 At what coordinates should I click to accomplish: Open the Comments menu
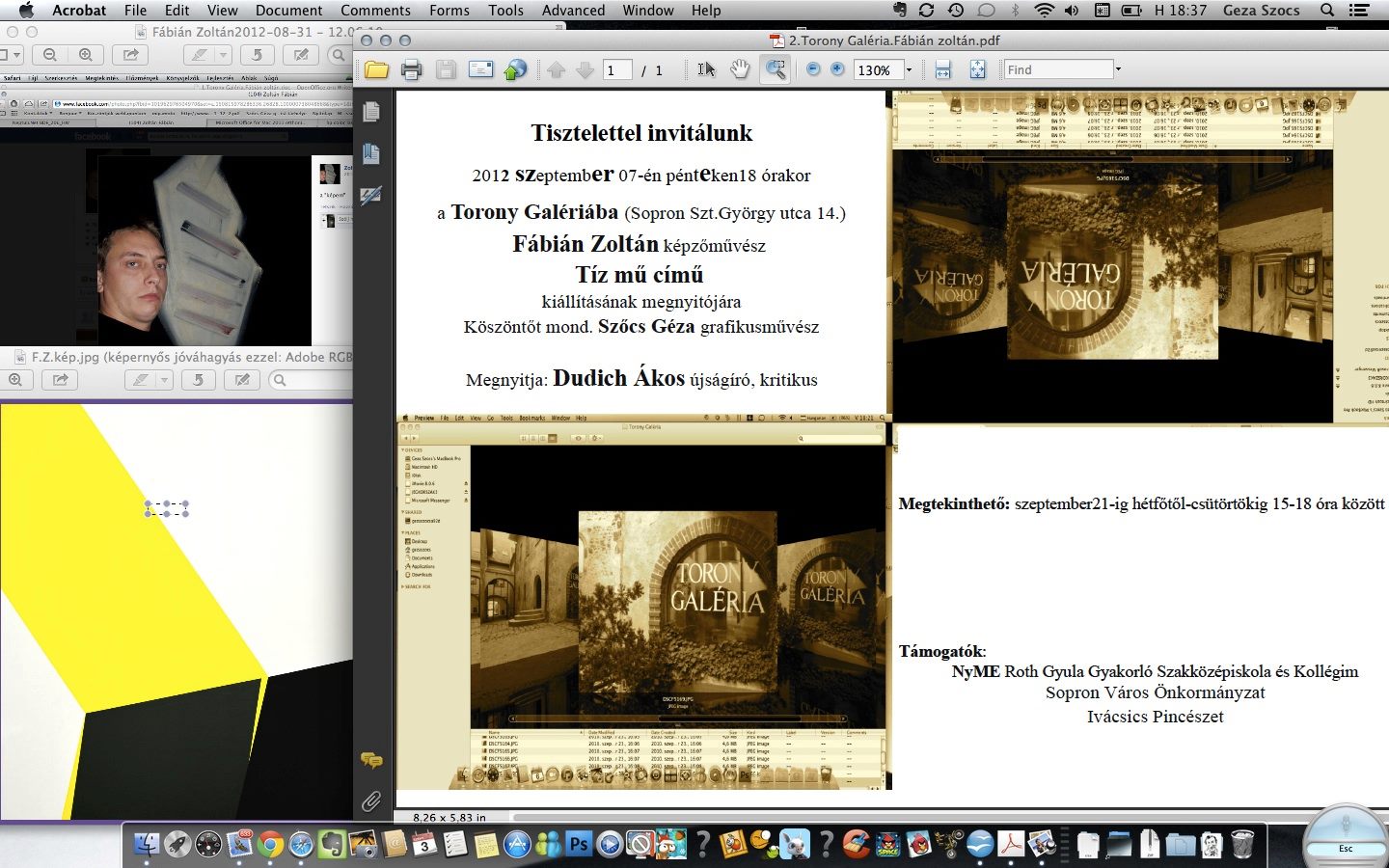(x=375, y=10)
